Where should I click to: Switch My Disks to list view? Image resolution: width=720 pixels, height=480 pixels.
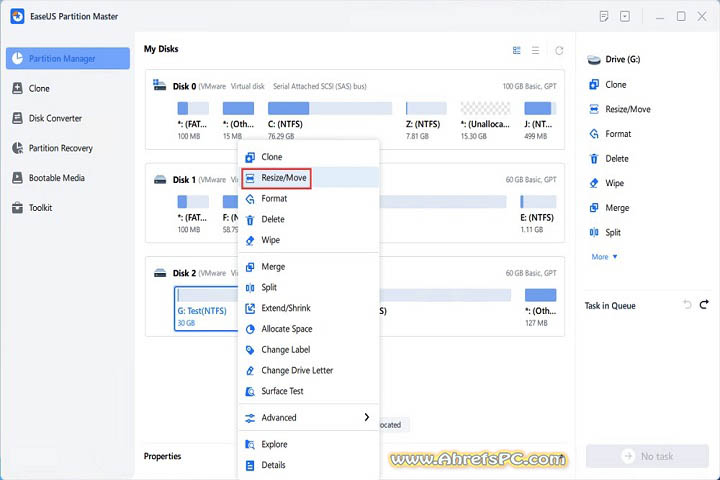click(x=535, y=51)
